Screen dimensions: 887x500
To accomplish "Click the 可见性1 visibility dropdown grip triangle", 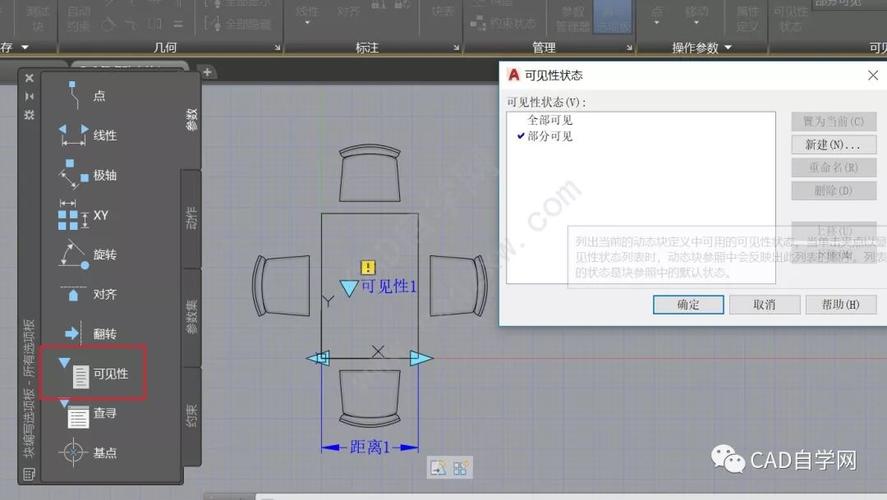I will coord(348,288).
